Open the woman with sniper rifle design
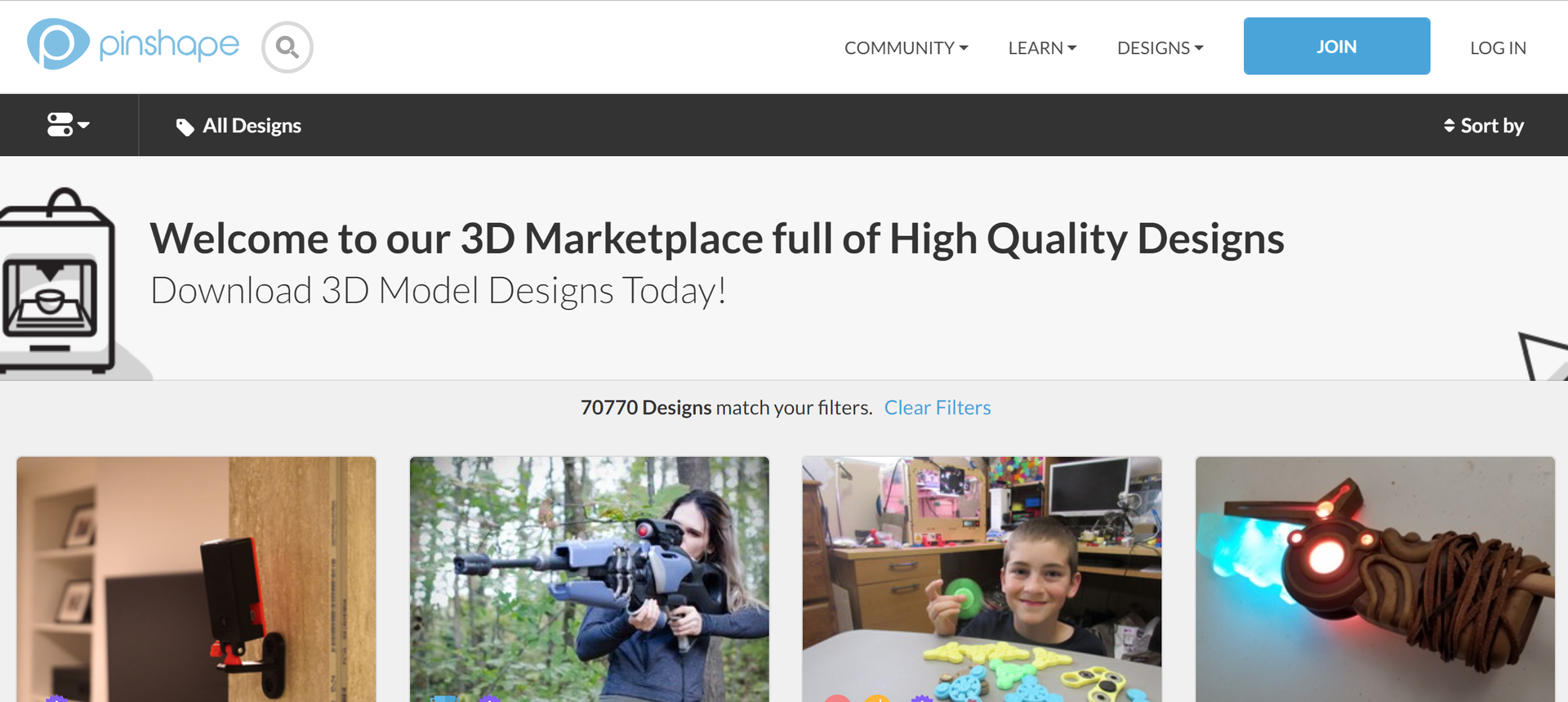The image size is (1568, 702). [x=589, y=579]
